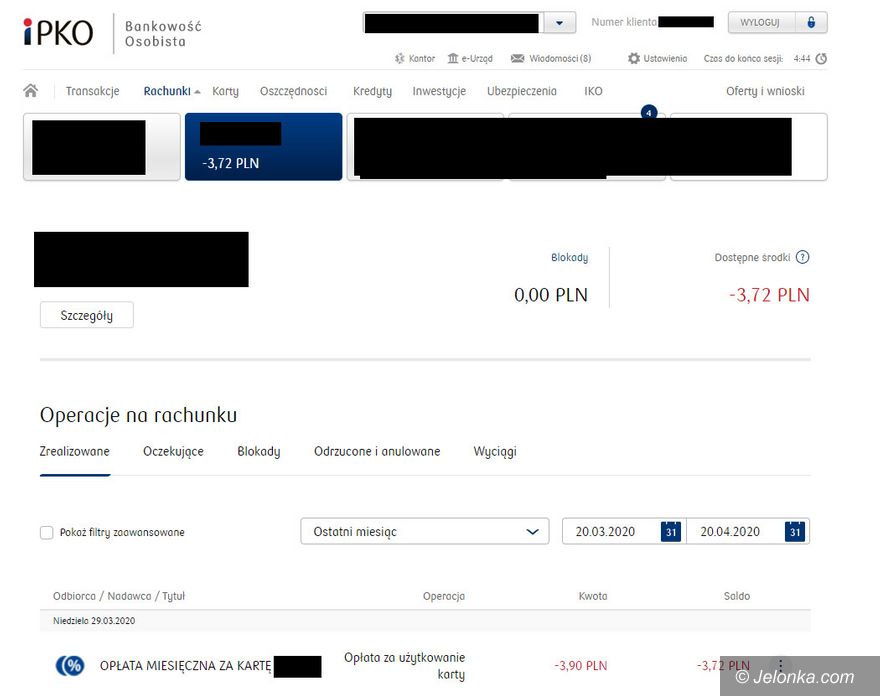Click Opłata za użytkowanie karty text
The height and width of the screenshot is (696, 880).
(x=405, y=666)
